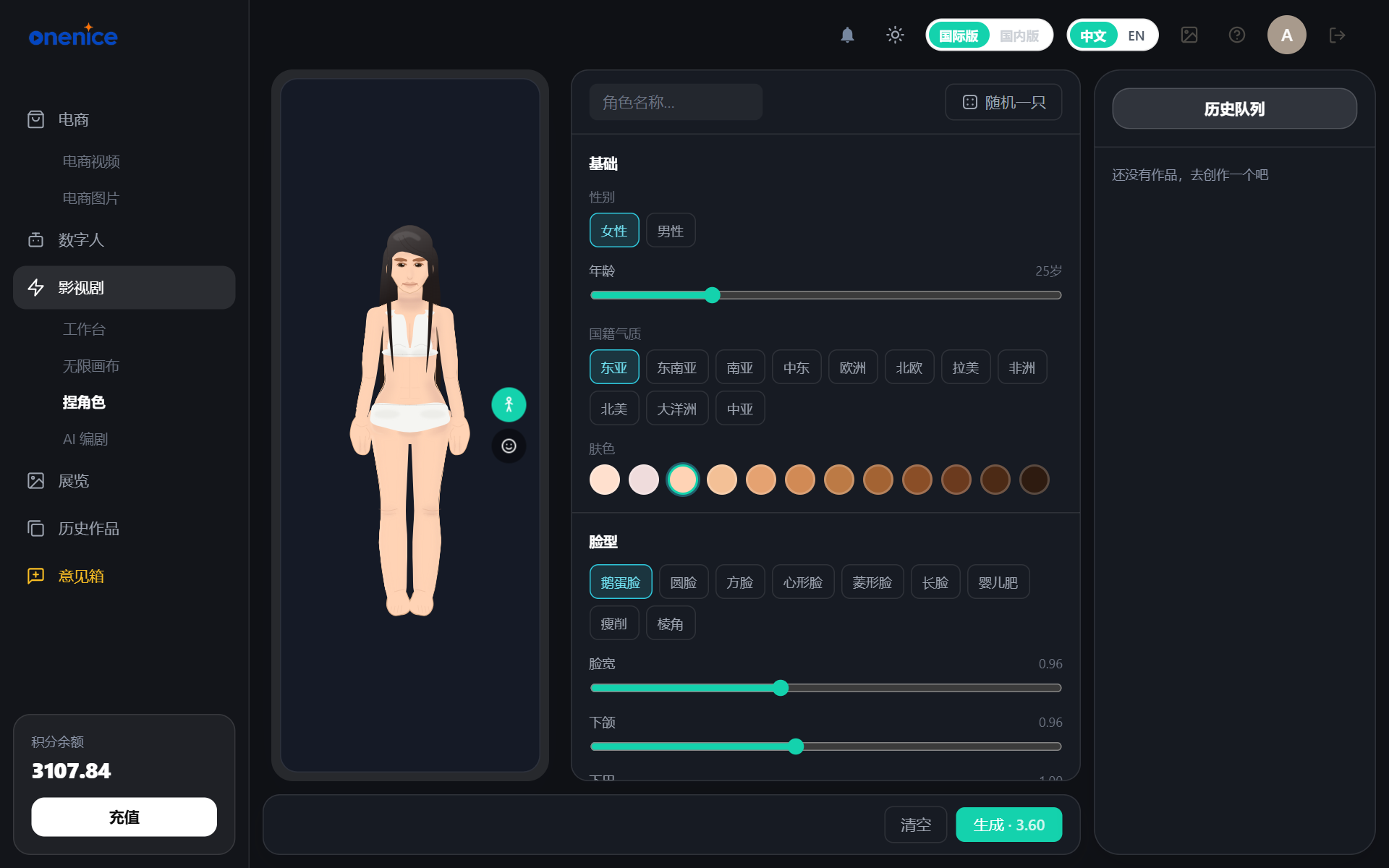The width and height of the screenshot is (1389, 868).
Task: Open 展览 in sidebar
Action: coord(124,480)
